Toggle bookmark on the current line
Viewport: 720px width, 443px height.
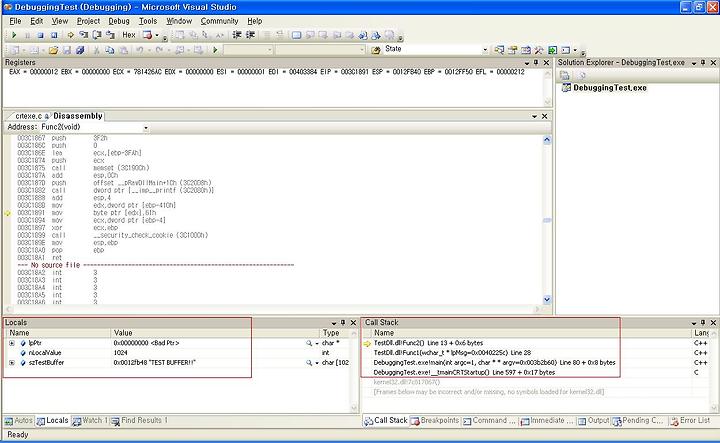point(296,35)
